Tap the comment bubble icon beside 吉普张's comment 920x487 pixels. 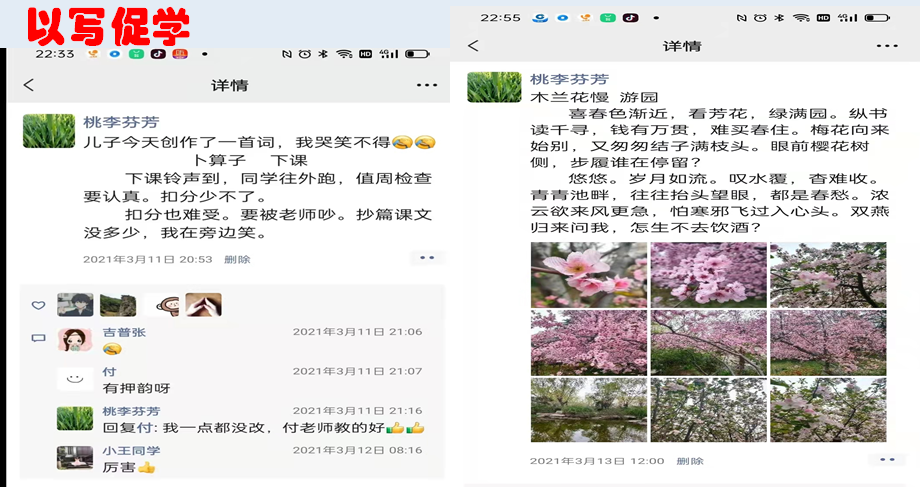point(38,338)
